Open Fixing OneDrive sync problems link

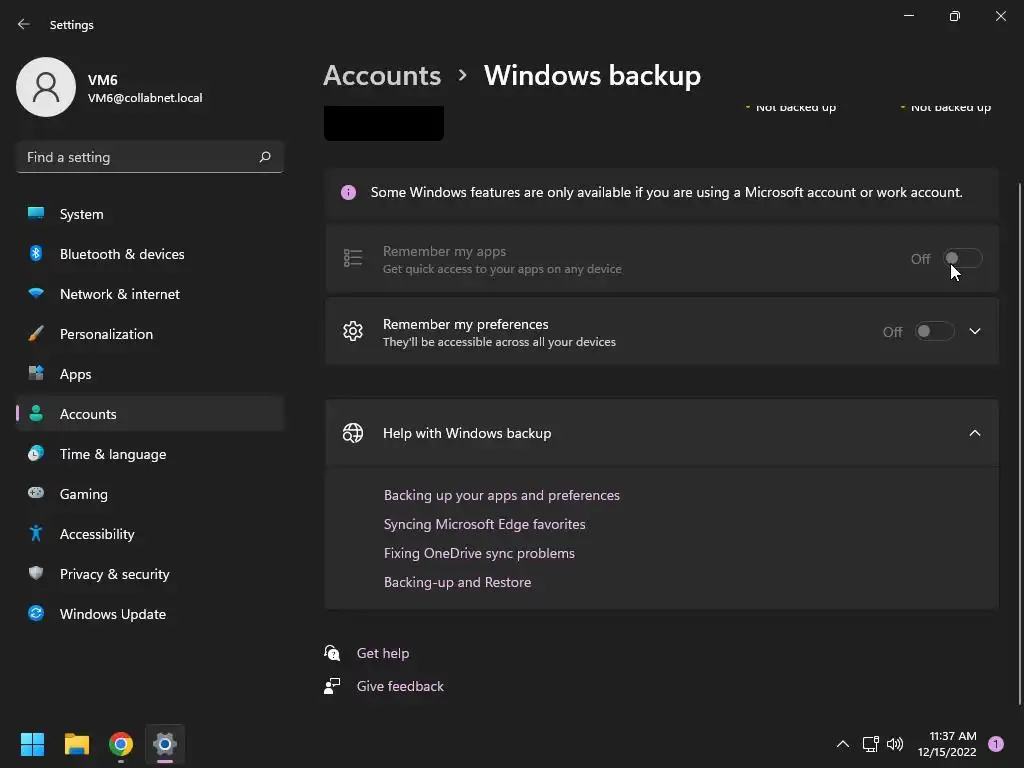tap(479, 553)
